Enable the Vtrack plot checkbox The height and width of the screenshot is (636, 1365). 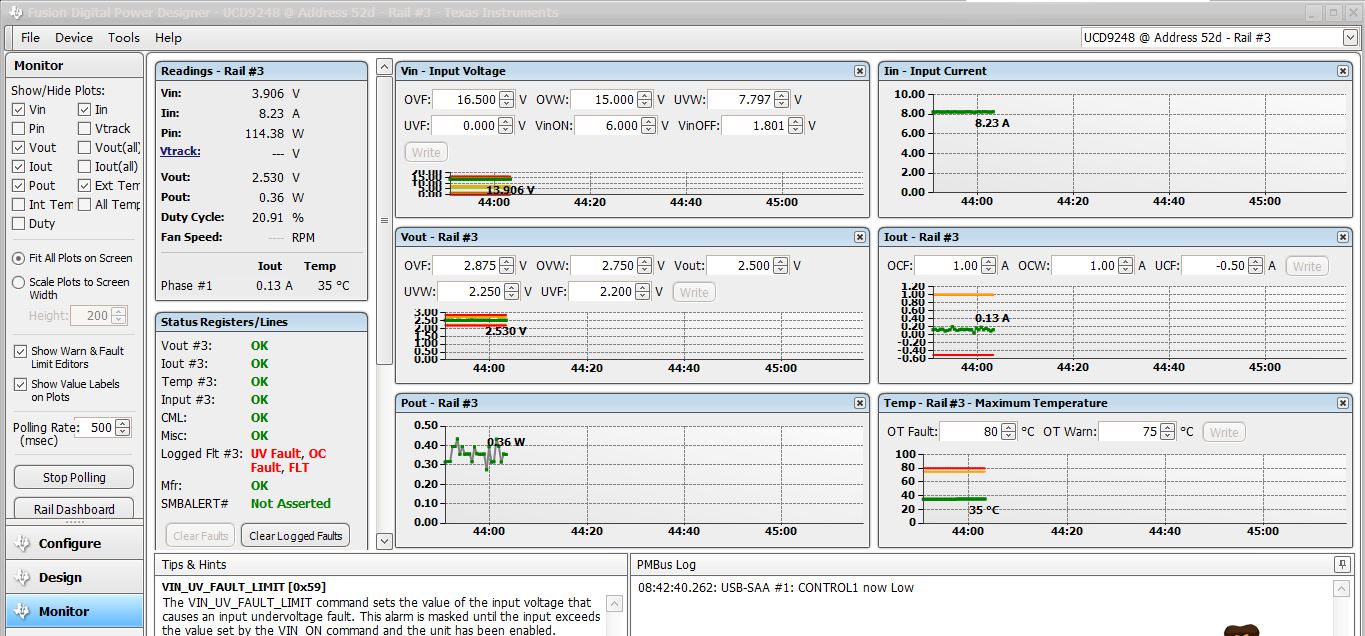[x=85, y=129]
